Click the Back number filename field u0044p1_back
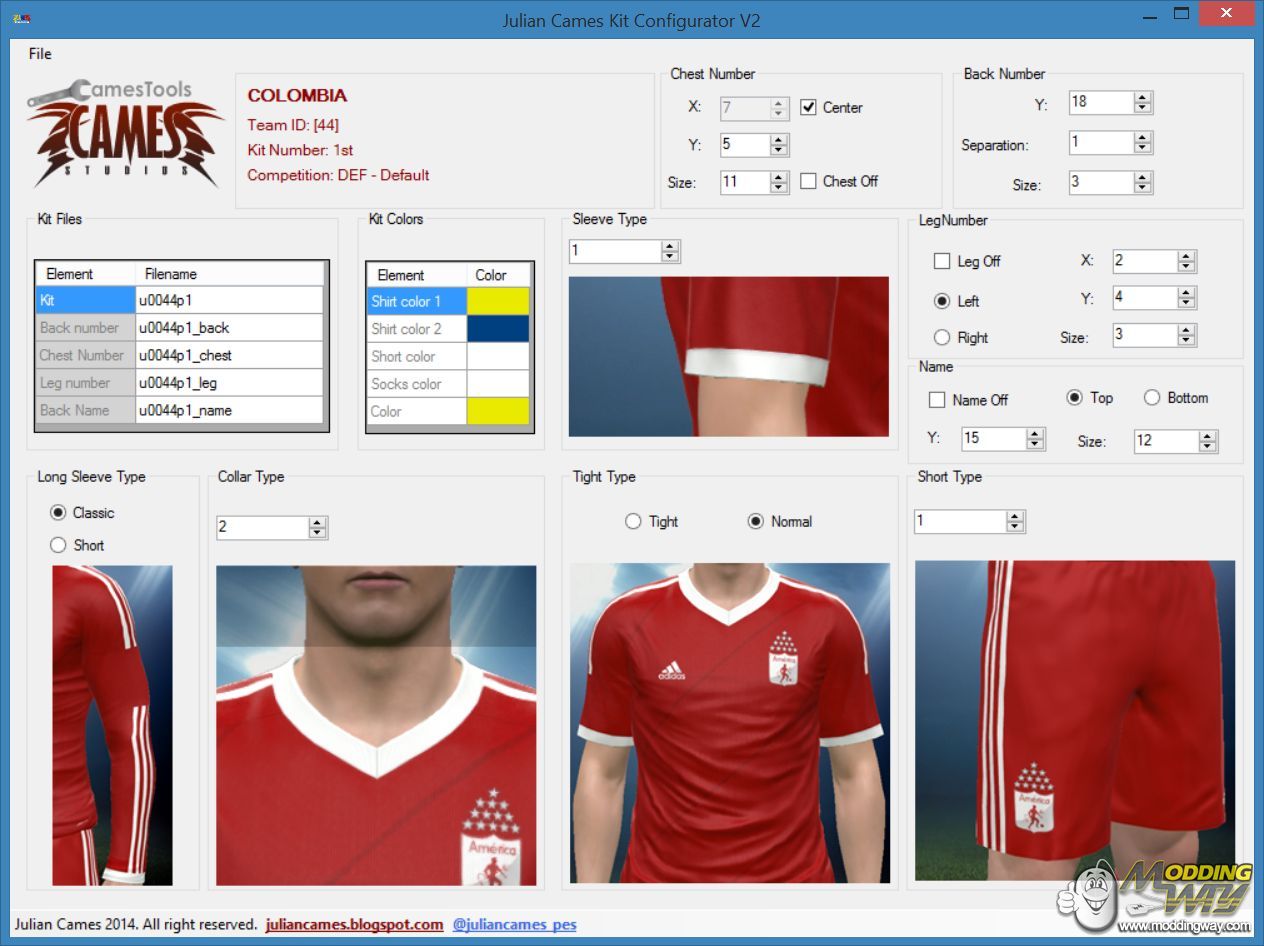The width and height of the screenshot is (1264, 946). (229, 328)
